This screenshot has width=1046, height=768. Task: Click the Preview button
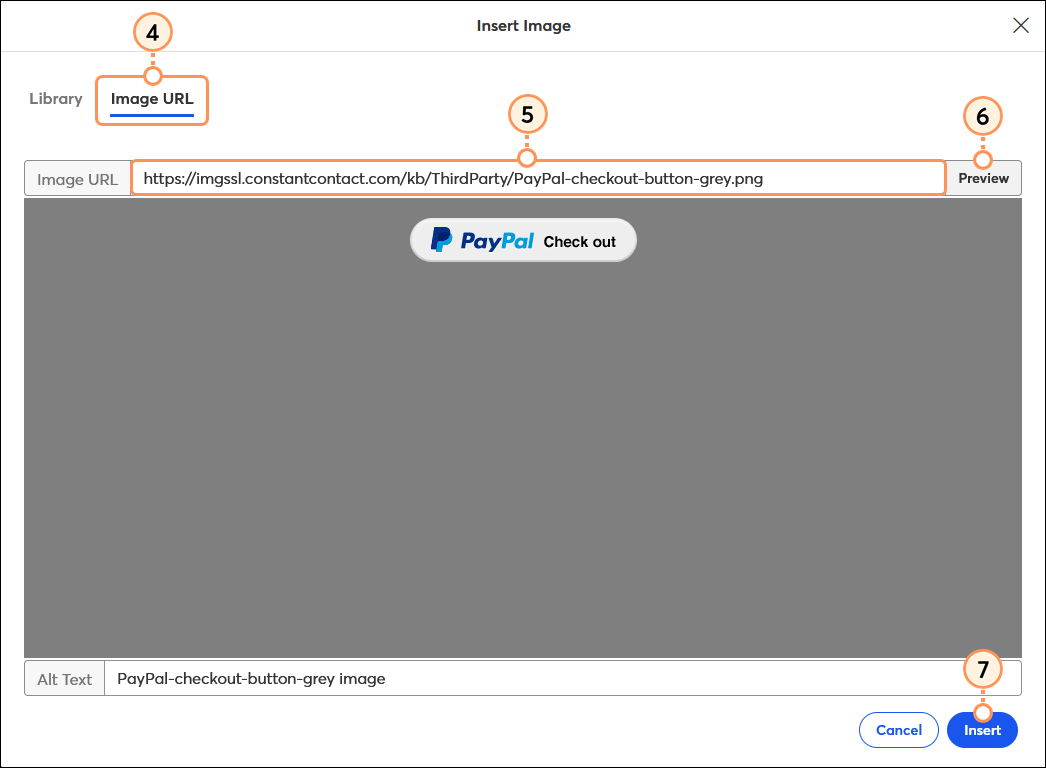coord(983,178)
